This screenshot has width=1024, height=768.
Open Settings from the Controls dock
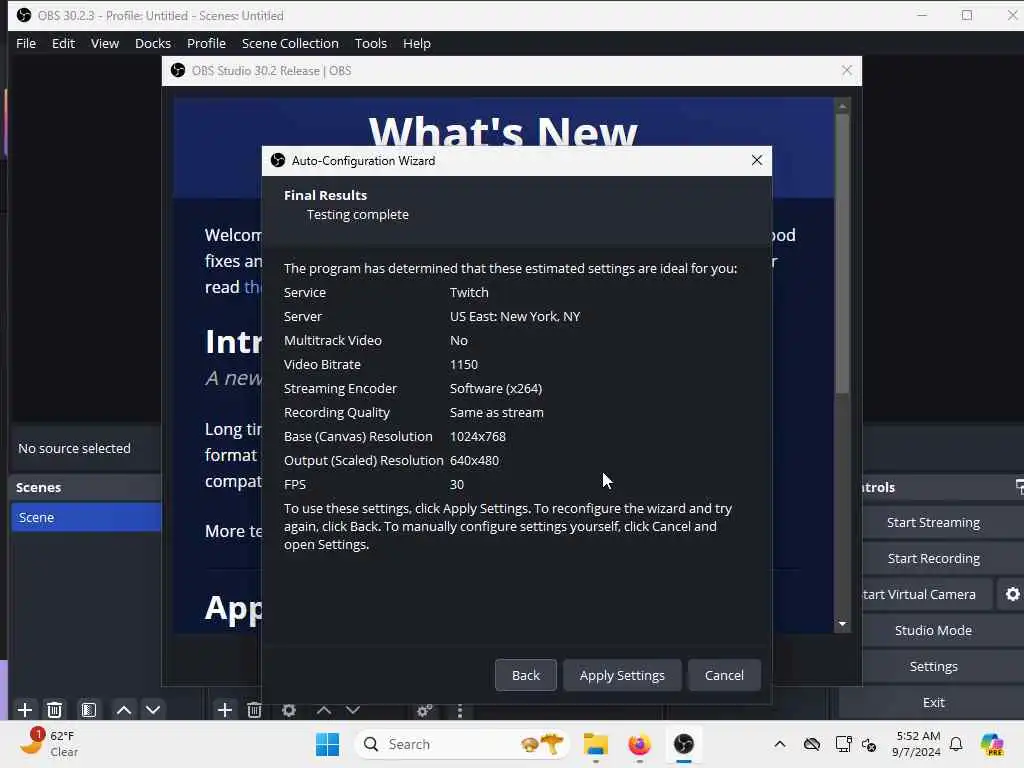[x=933, y=666]
